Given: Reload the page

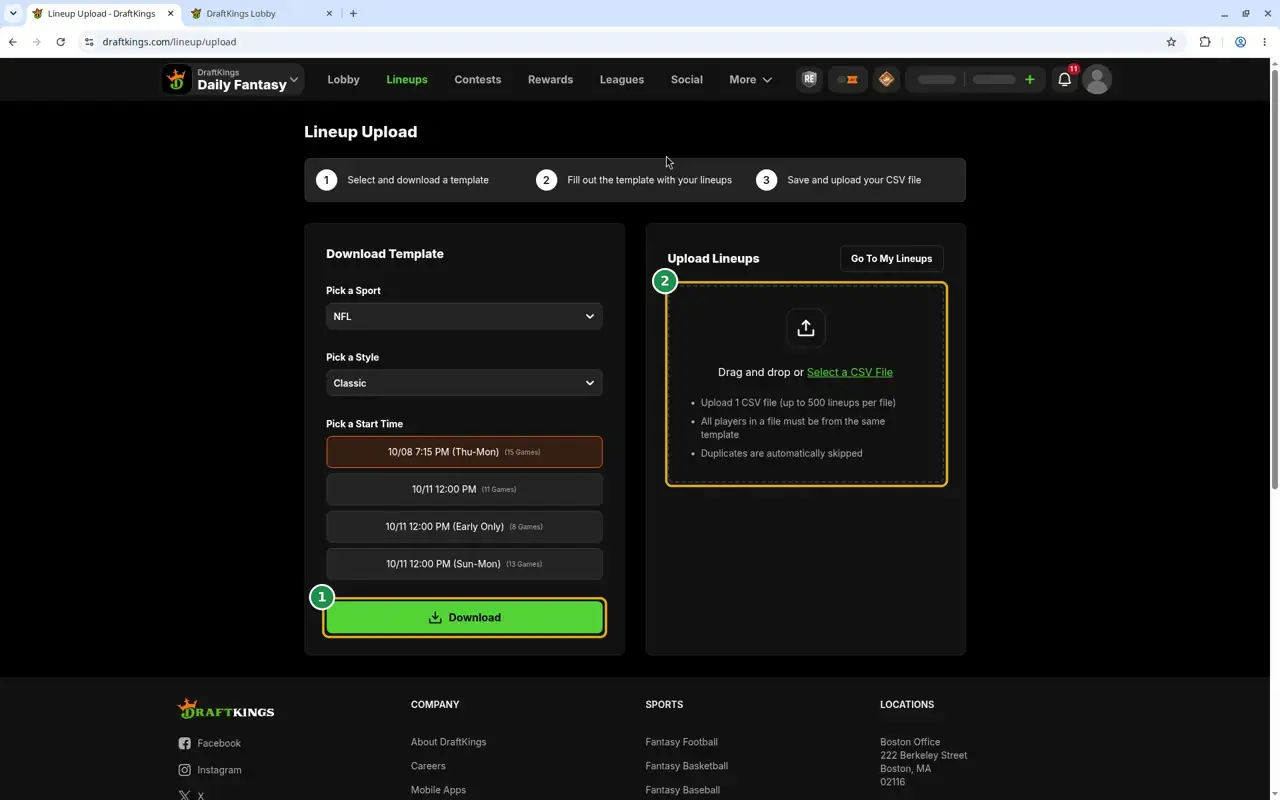Looking at the screenshot, I should click(x=61, y=42).
